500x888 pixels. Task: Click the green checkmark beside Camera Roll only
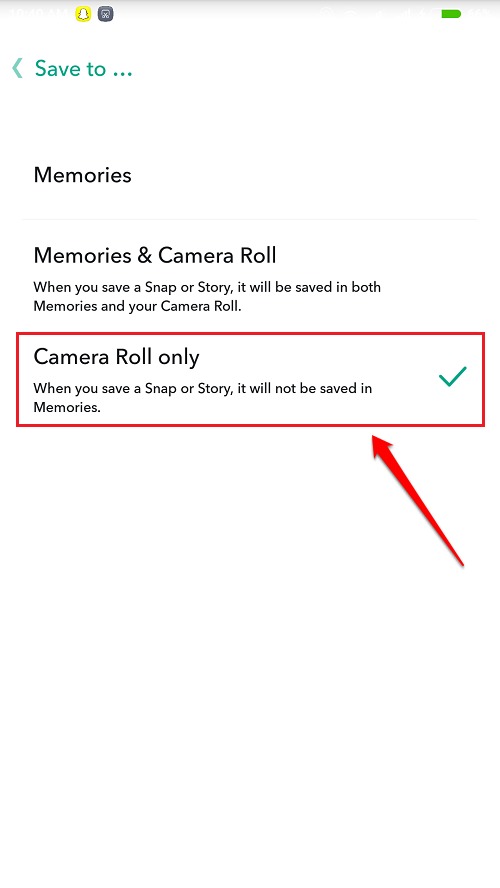(452, 377)
